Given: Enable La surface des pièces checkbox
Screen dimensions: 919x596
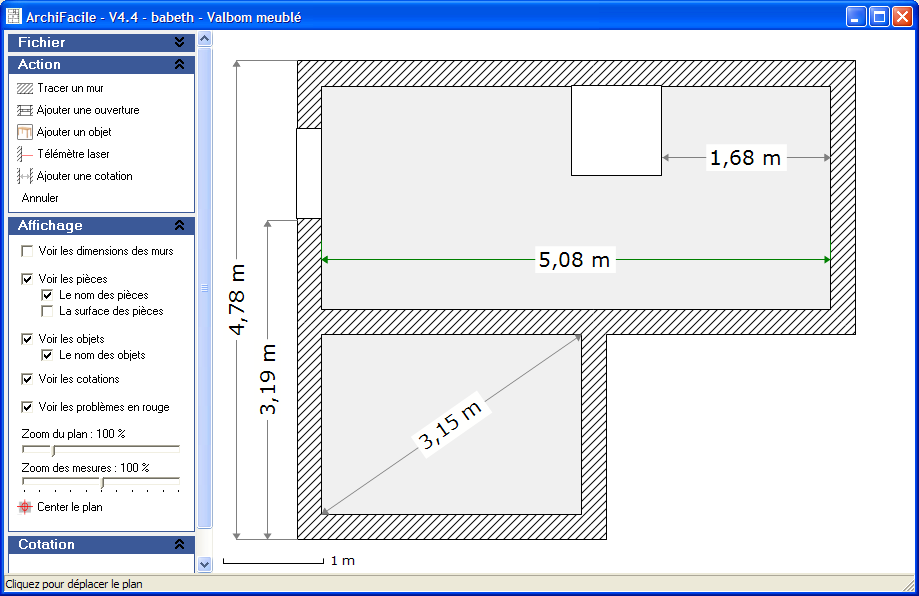Looking at the screenshot, I should click(47, 311).
